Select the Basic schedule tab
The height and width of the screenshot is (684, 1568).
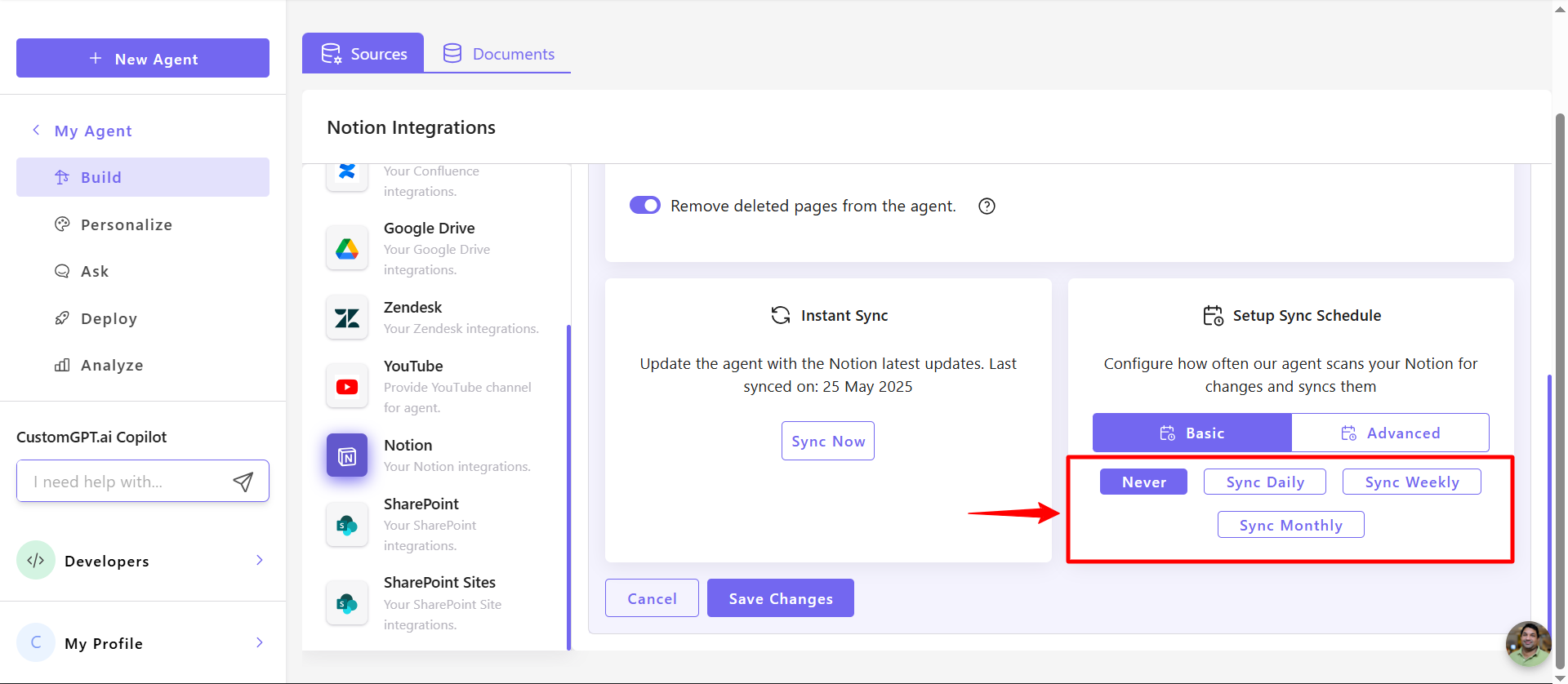(x=1192, y=433)
